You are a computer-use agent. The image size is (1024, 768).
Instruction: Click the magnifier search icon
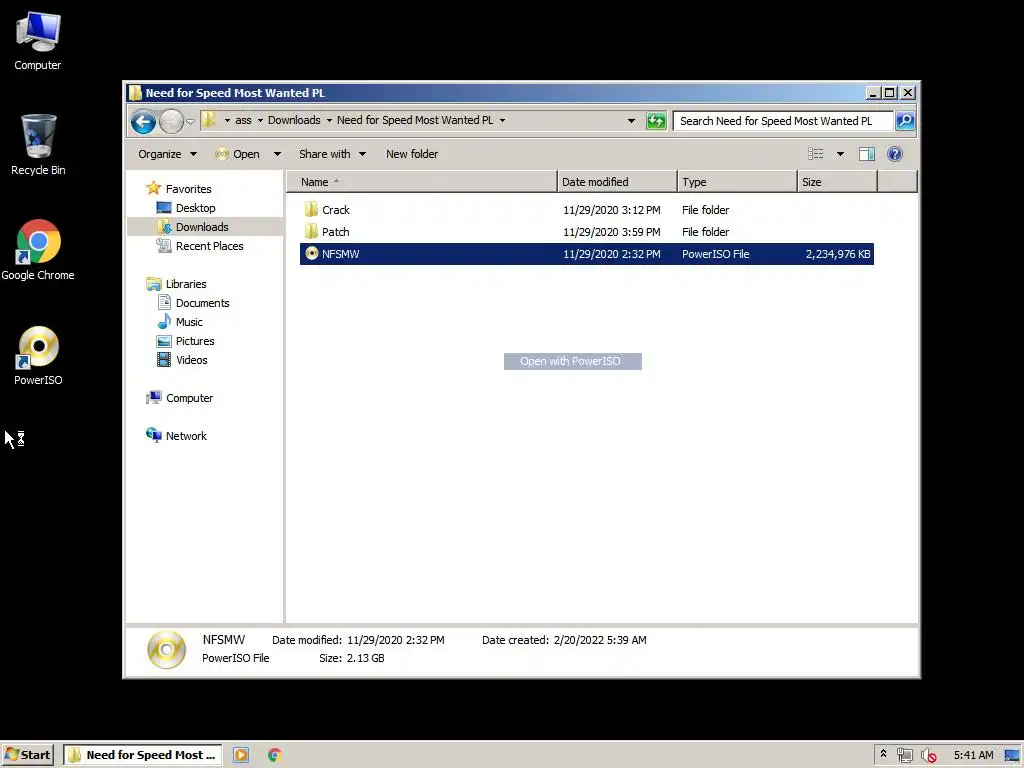tap(904, 121)
